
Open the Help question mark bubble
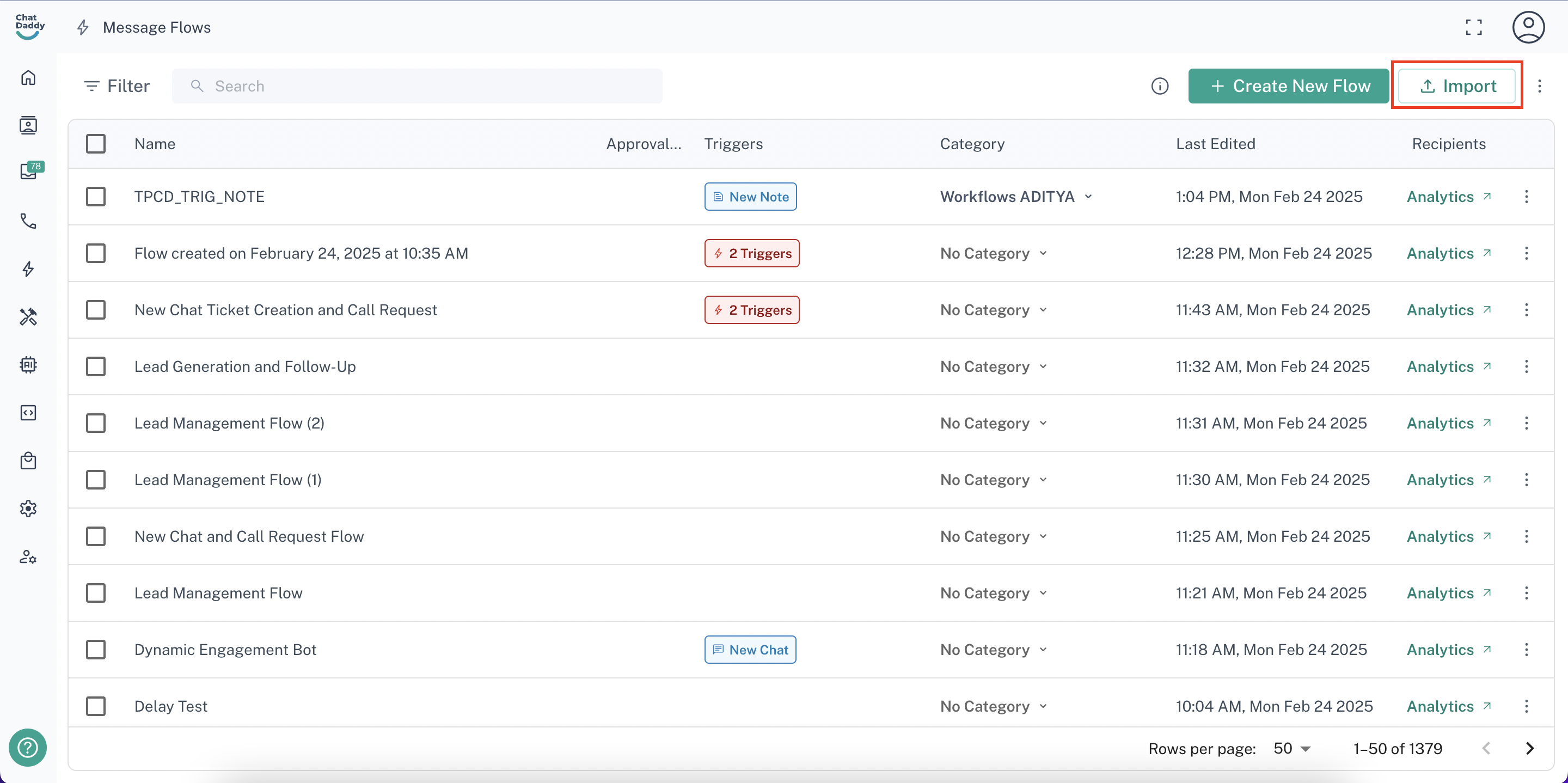27,748
